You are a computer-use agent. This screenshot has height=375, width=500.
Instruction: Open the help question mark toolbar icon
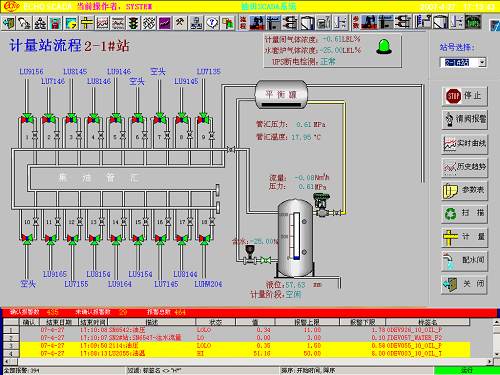pyautogui.click(x=212, y=23)
